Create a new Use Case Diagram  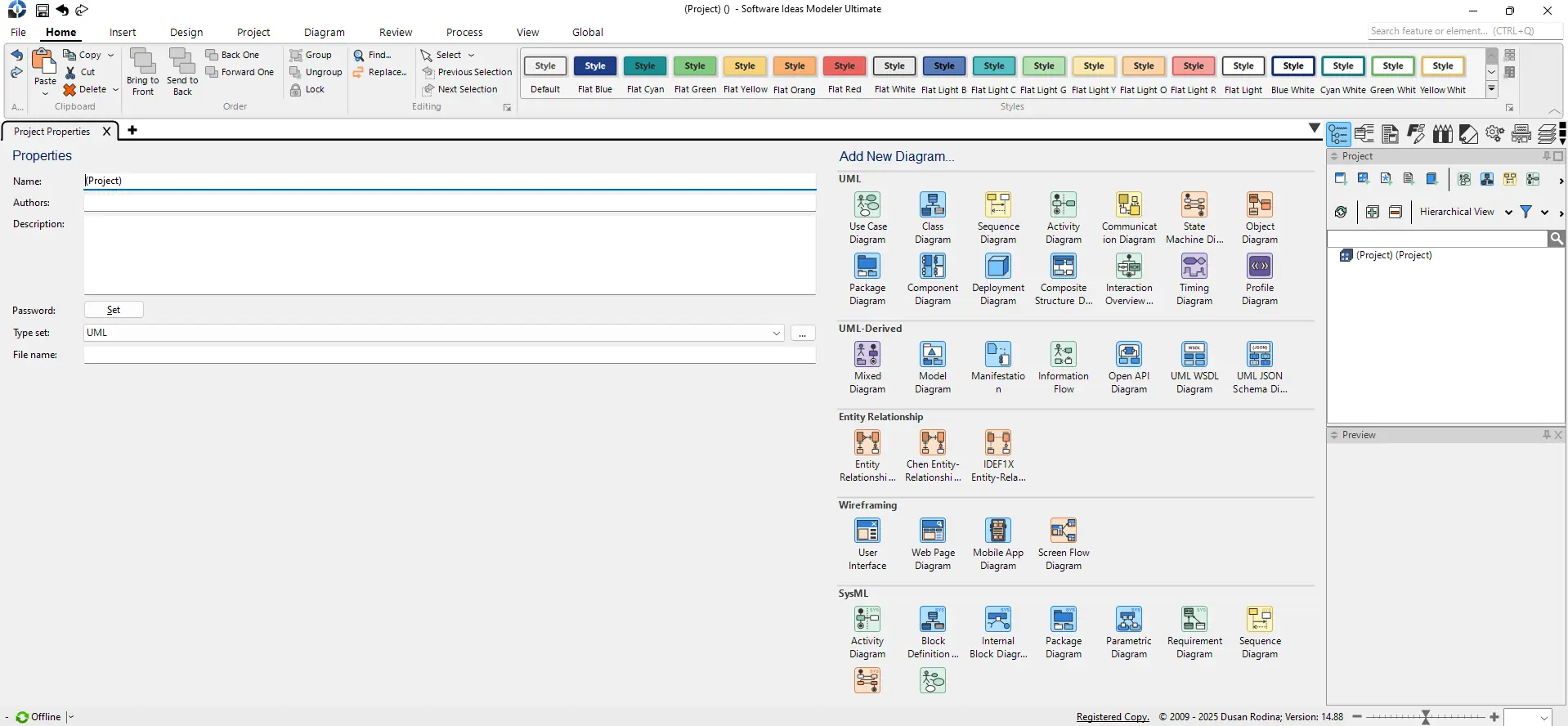click(867, 217)
